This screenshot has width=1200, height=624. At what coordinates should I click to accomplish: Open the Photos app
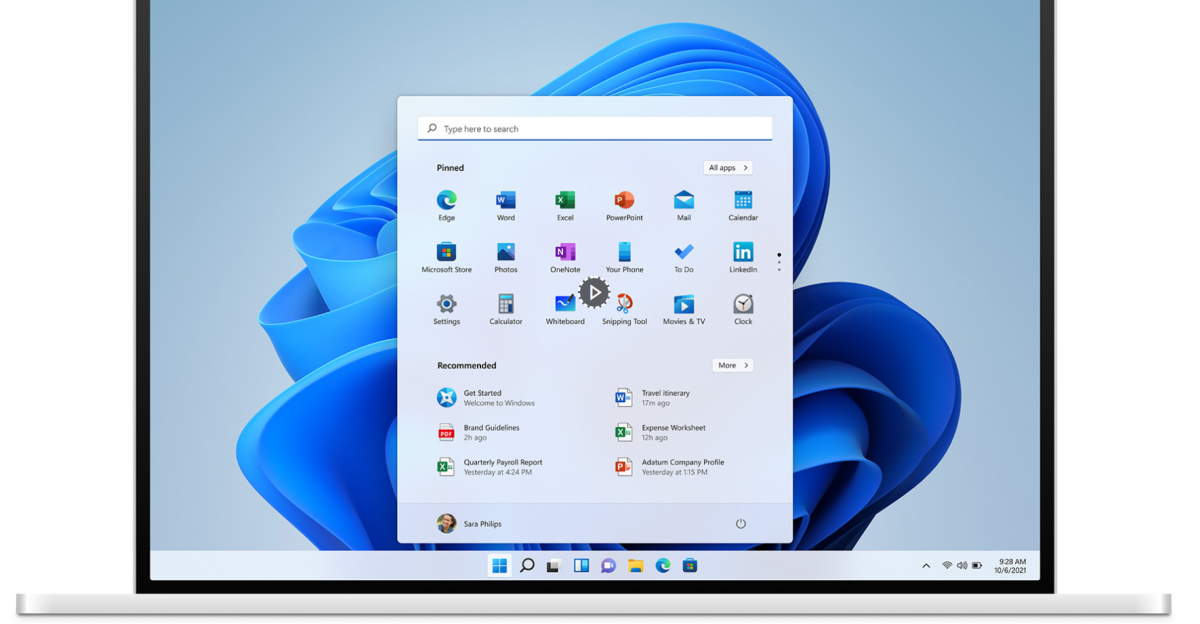coord(506,257)
